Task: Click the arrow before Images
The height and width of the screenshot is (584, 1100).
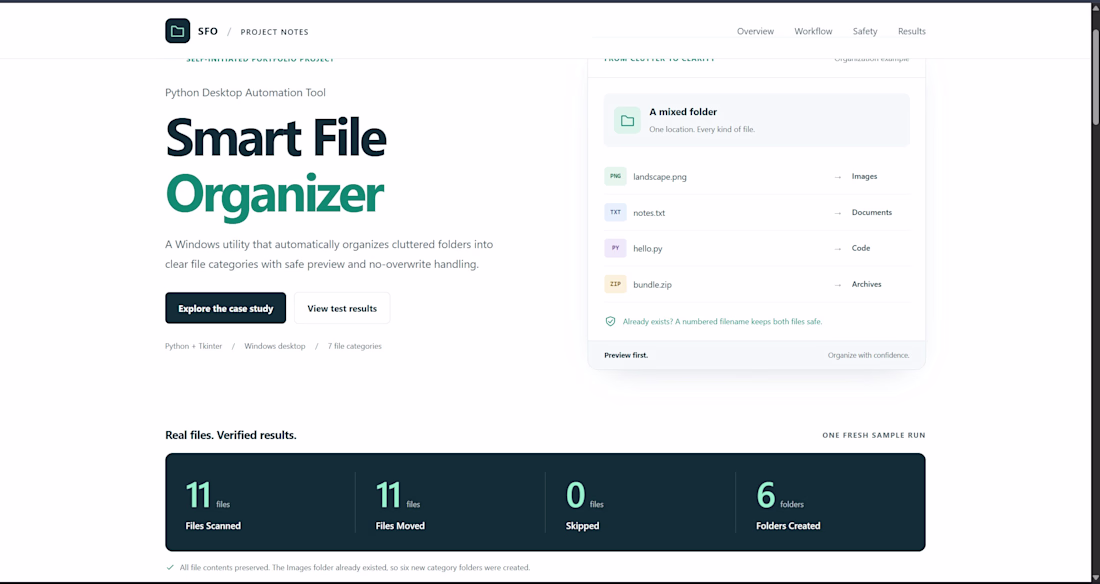Action: click(838, 177)
